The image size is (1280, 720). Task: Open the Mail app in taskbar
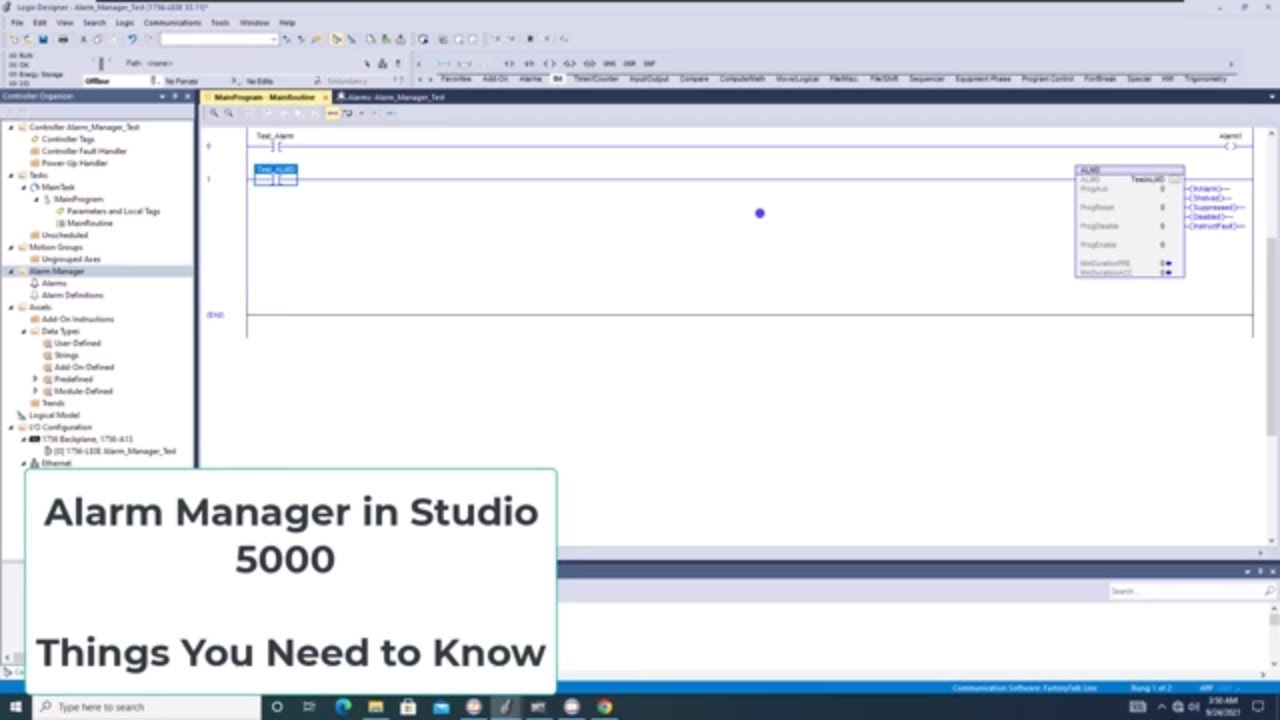[441, 707]
